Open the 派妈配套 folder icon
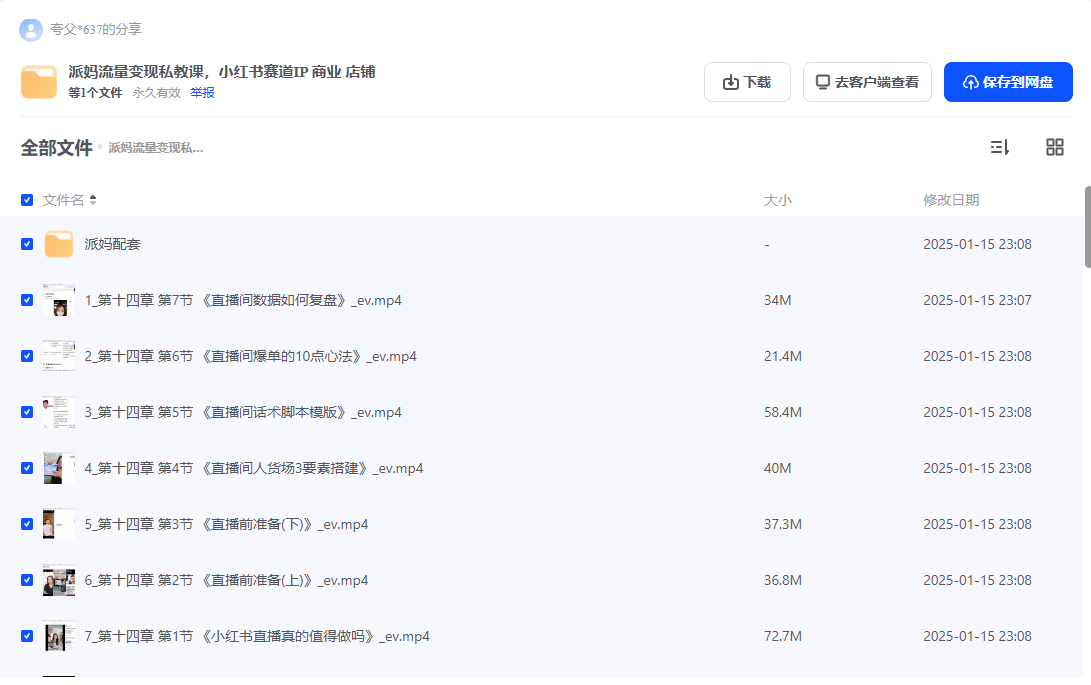Screen dimensions: 1091x685 59,244
